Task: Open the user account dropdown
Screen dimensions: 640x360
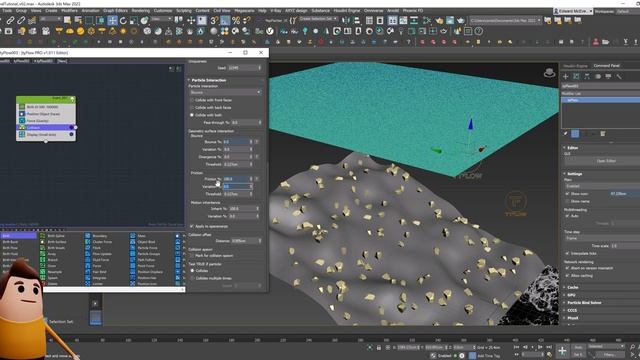Action: point(573,11)
